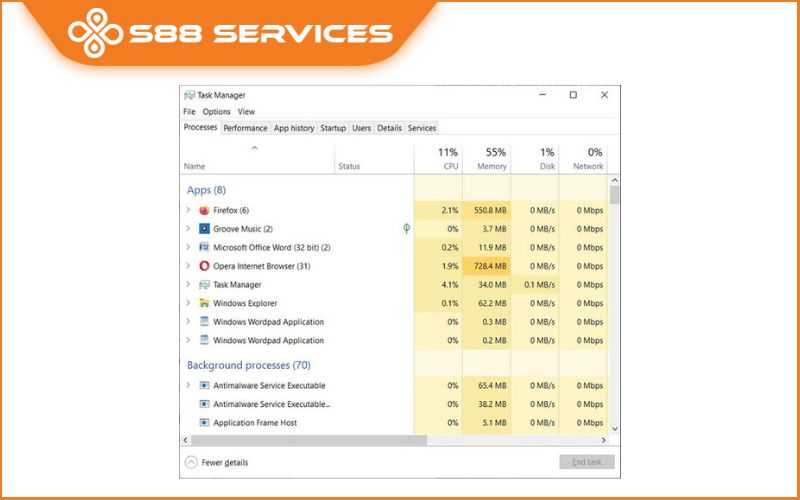The width and height of the screenshot is (800, 500).
Task: Click Groove Music's 3.7 MB memory value
Action: [494, 229]
